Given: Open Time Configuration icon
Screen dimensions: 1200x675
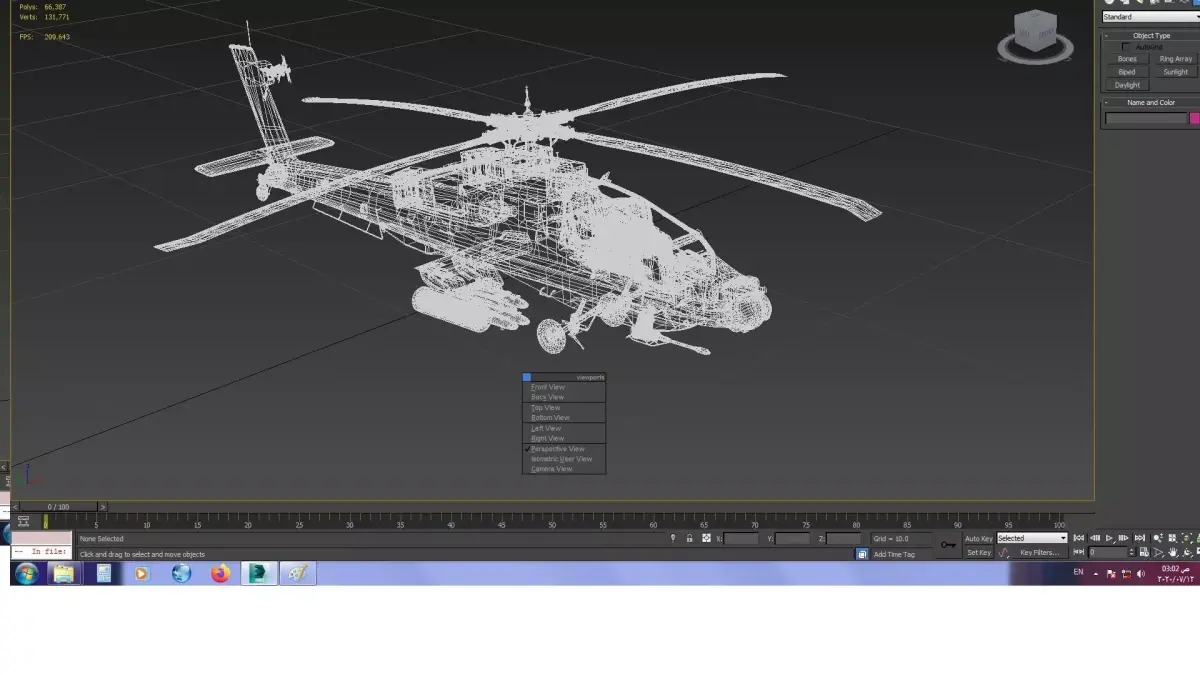Looking at the screenshot, I should tap(1144, 552).
